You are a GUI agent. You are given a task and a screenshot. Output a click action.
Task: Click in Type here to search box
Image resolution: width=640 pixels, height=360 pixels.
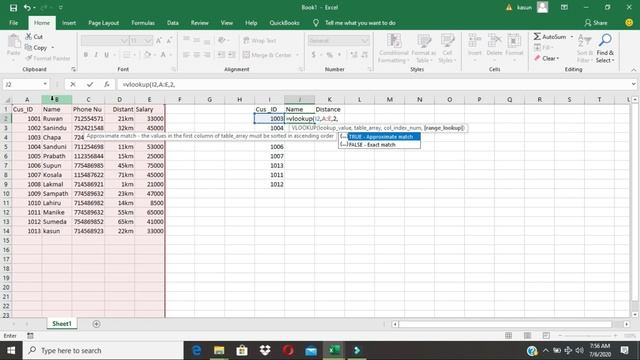pyautogui.click(x=103, y=350)
